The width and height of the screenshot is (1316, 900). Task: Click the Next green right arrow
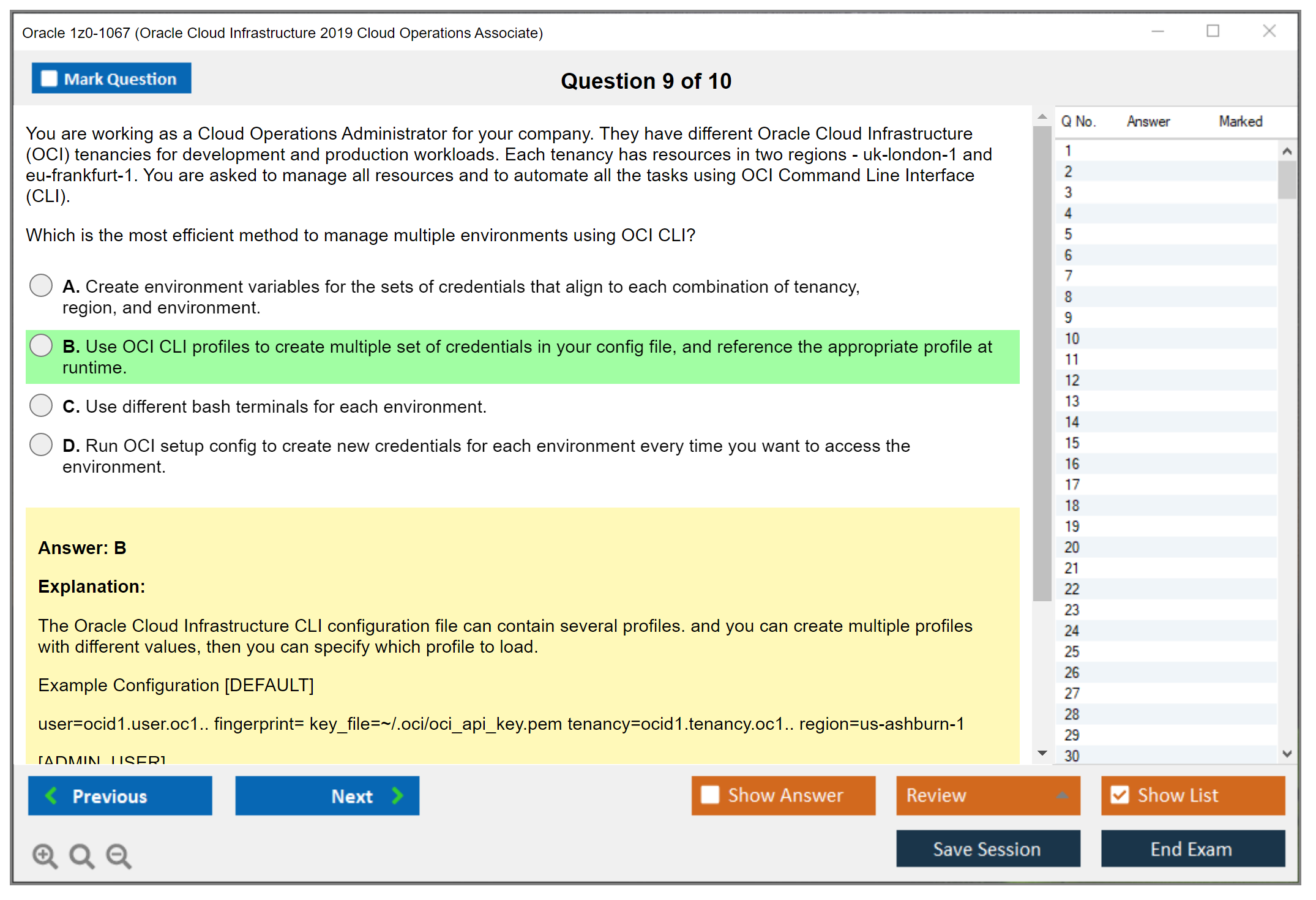pyautogui.click(x=397, y=795)
